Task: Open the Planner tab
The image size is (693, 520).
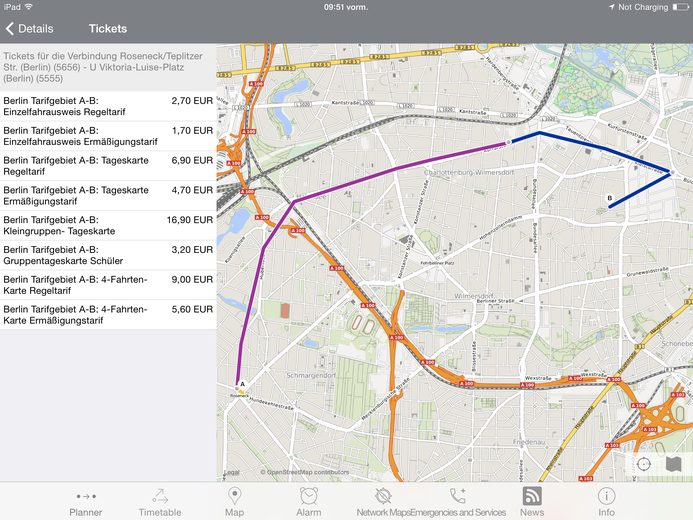Action: [86, 503]
